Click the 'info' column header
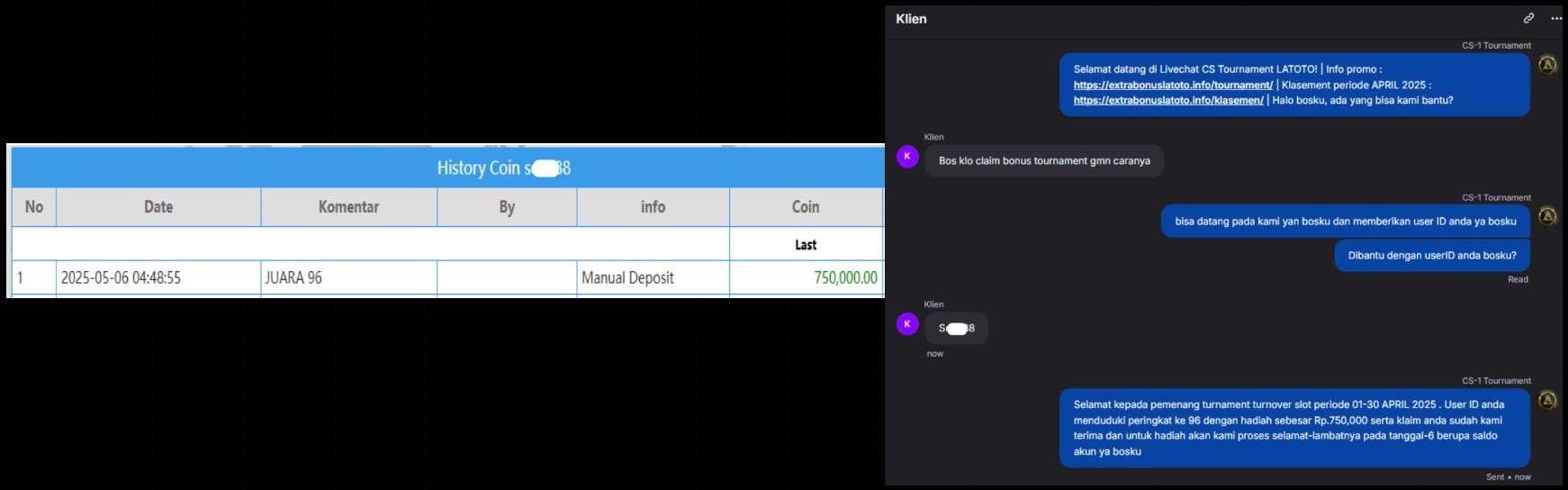 pos(653,207)
